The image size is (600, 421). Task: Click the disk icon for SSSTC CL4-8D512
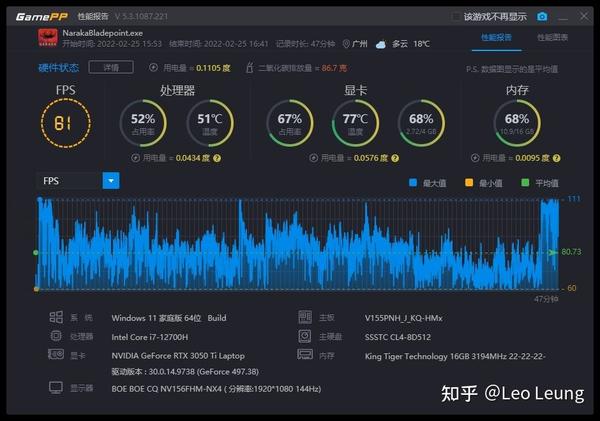[x=305, y=336]
